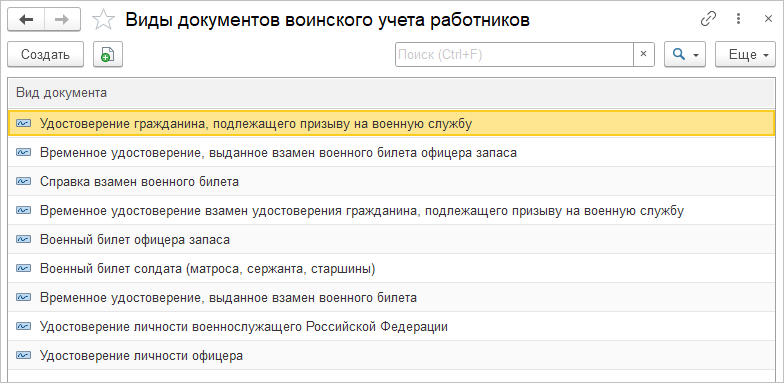The height and width of the screenshot is (383, 784).
Task: Clear the search field with x button
Action: pos(644,54)
